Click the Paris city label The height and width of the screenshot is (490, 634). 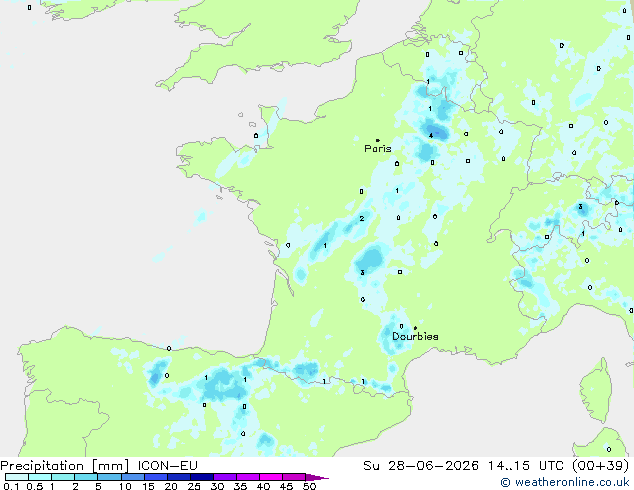pyautogui.click(x=378, y=149)
